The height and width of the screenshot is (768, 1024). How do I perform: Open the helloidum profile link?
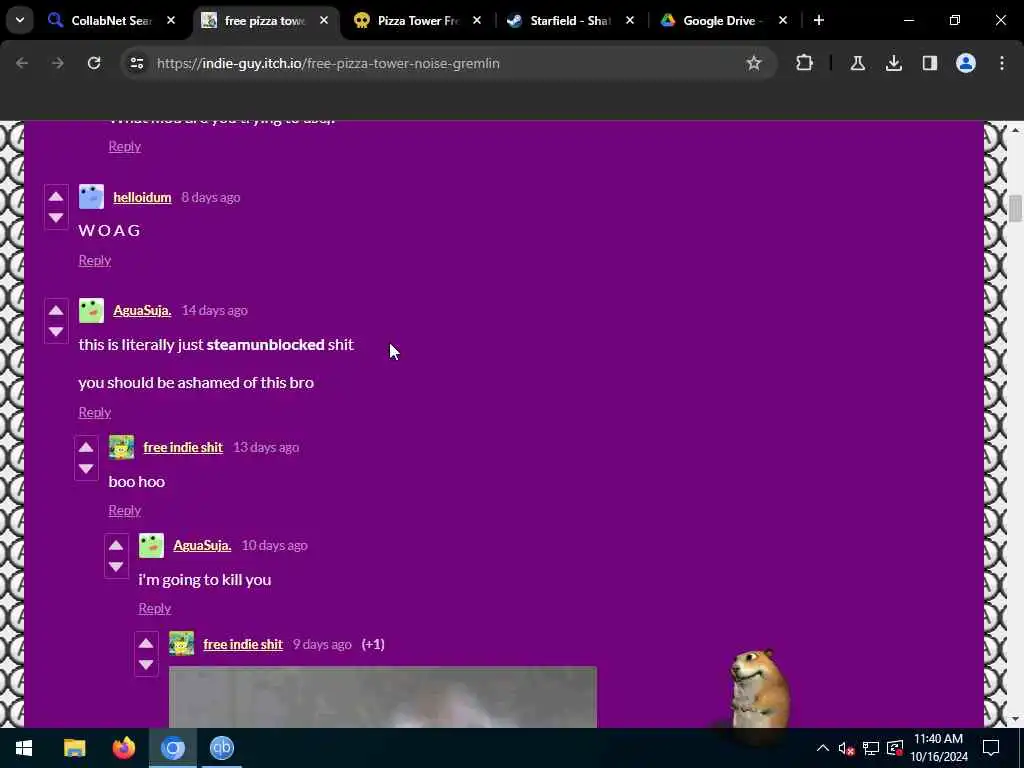142,197
